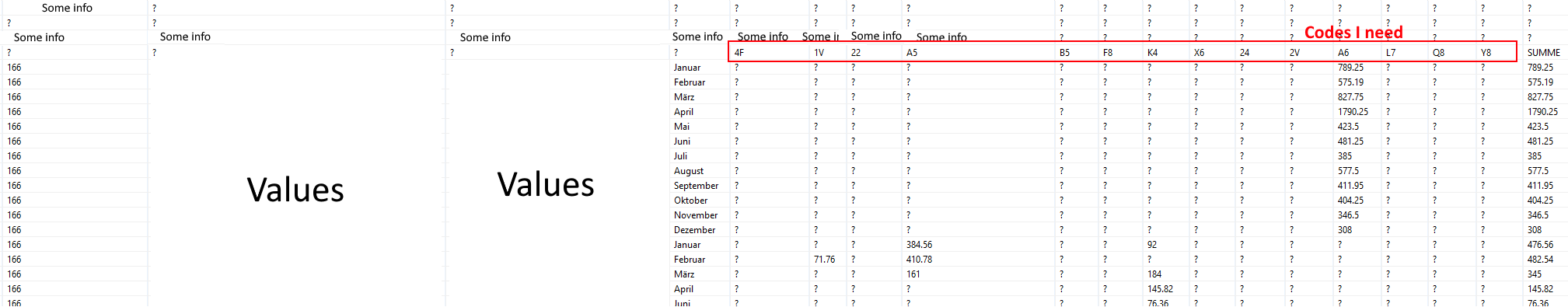Select the cell containing 384.56

coord(919,245)
